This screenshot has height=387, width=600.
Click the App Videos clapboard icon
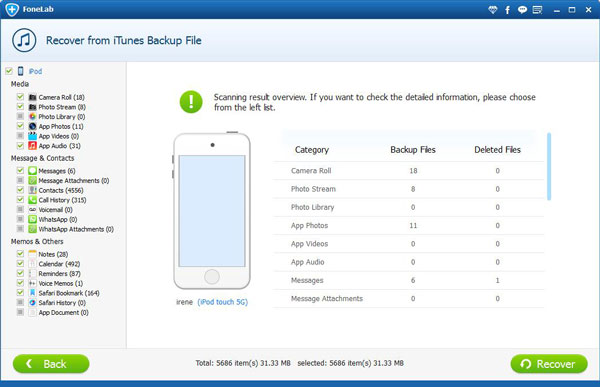pyautogui.click(x=33, y=136)
